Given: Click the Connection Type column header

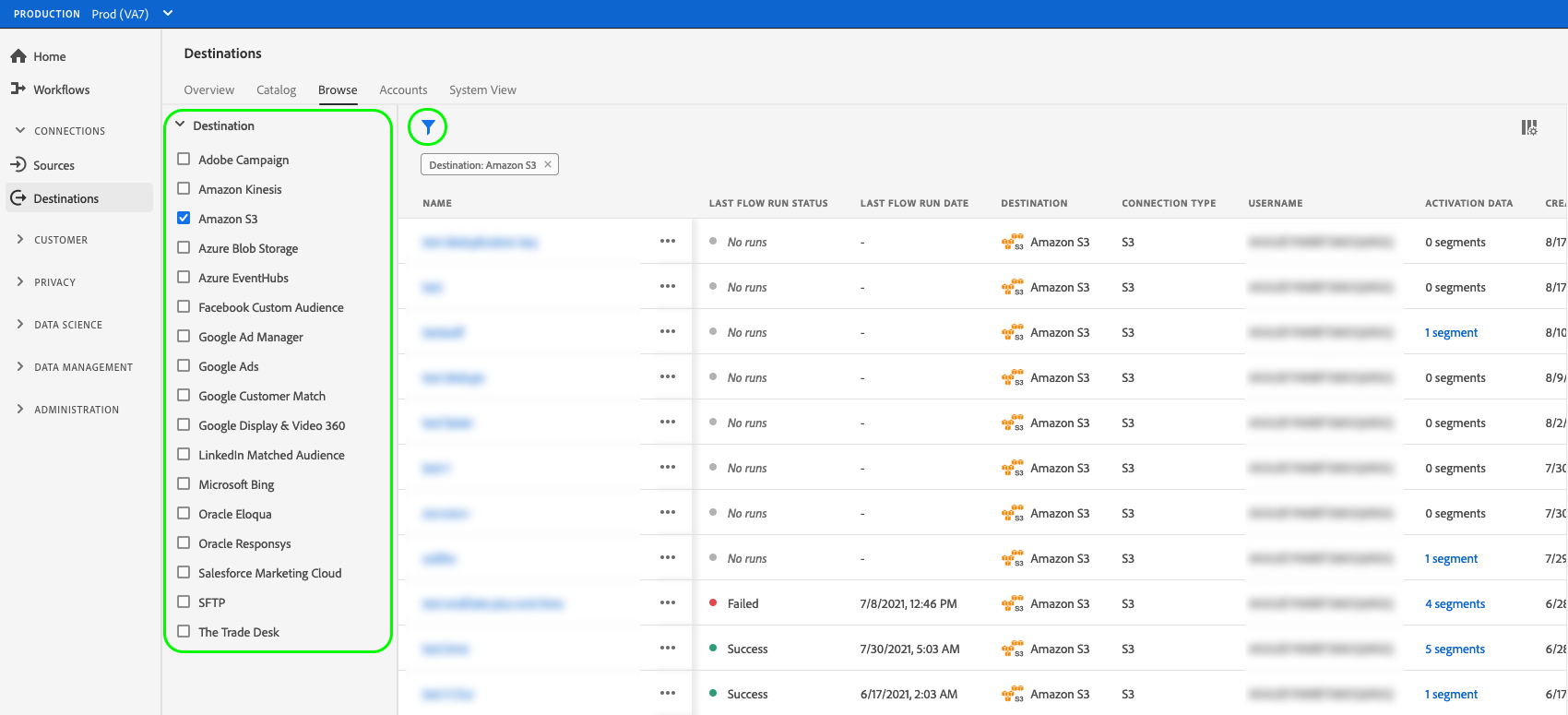Looking at the screenshot, I should (x=1169, y=203).
